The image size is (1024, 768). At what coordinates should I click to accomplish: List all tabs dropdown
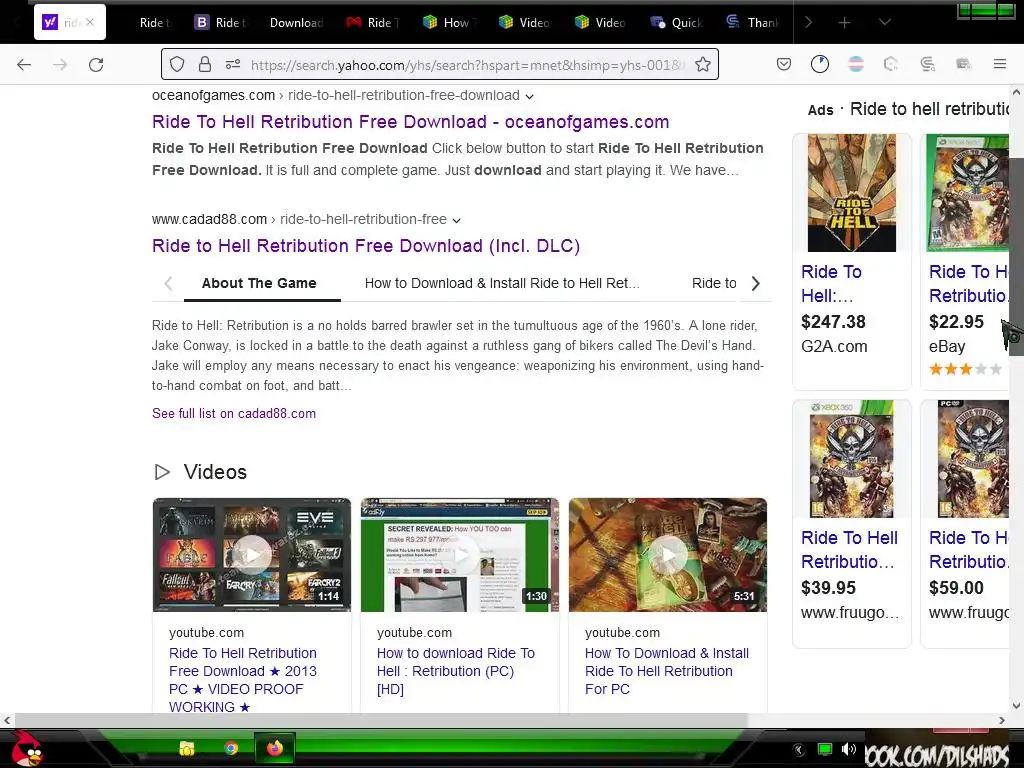(884, 22)
